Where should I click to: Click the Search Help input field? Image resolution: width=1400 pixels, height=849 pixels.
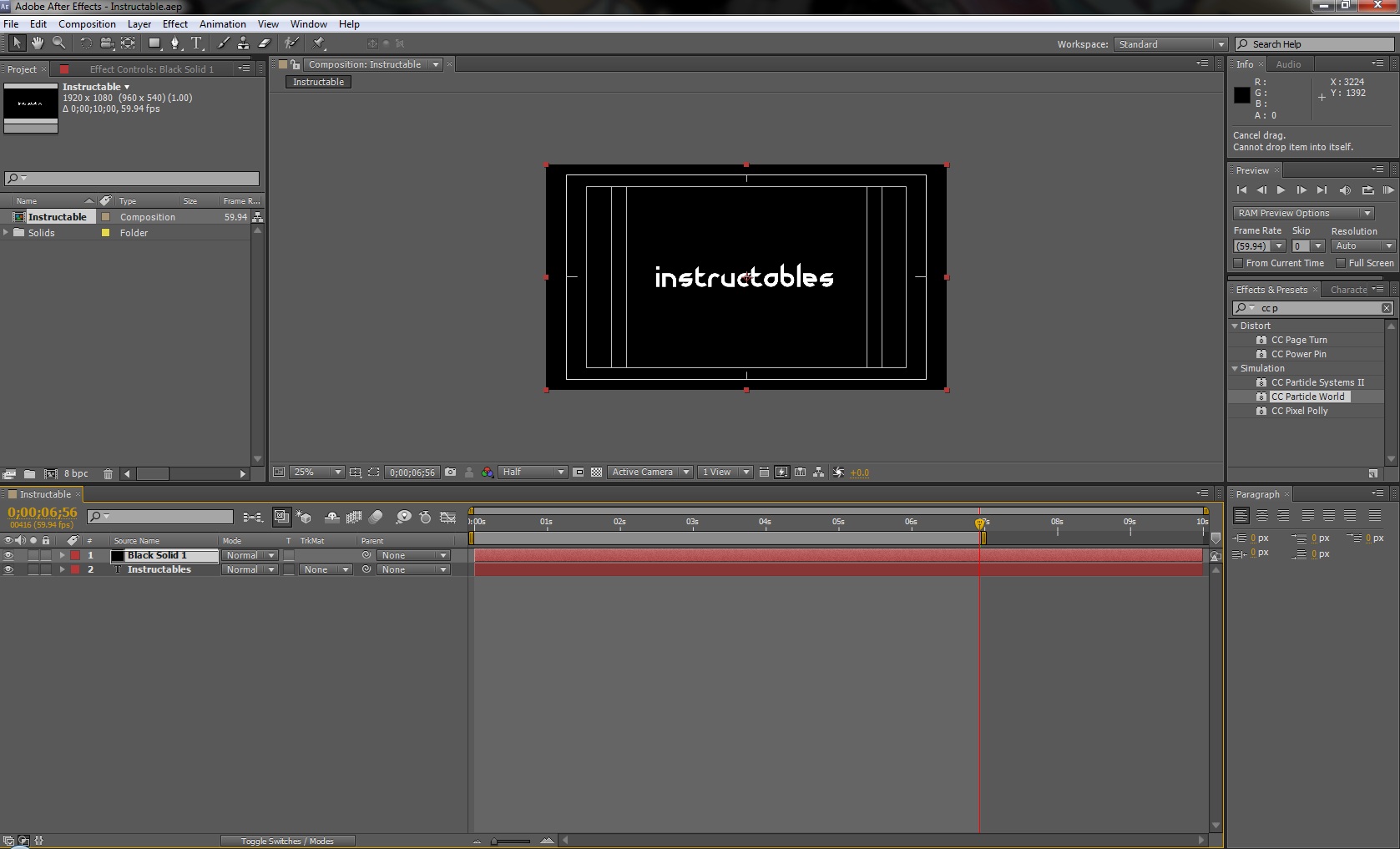pyautogui.click(x=1315, y=44)
